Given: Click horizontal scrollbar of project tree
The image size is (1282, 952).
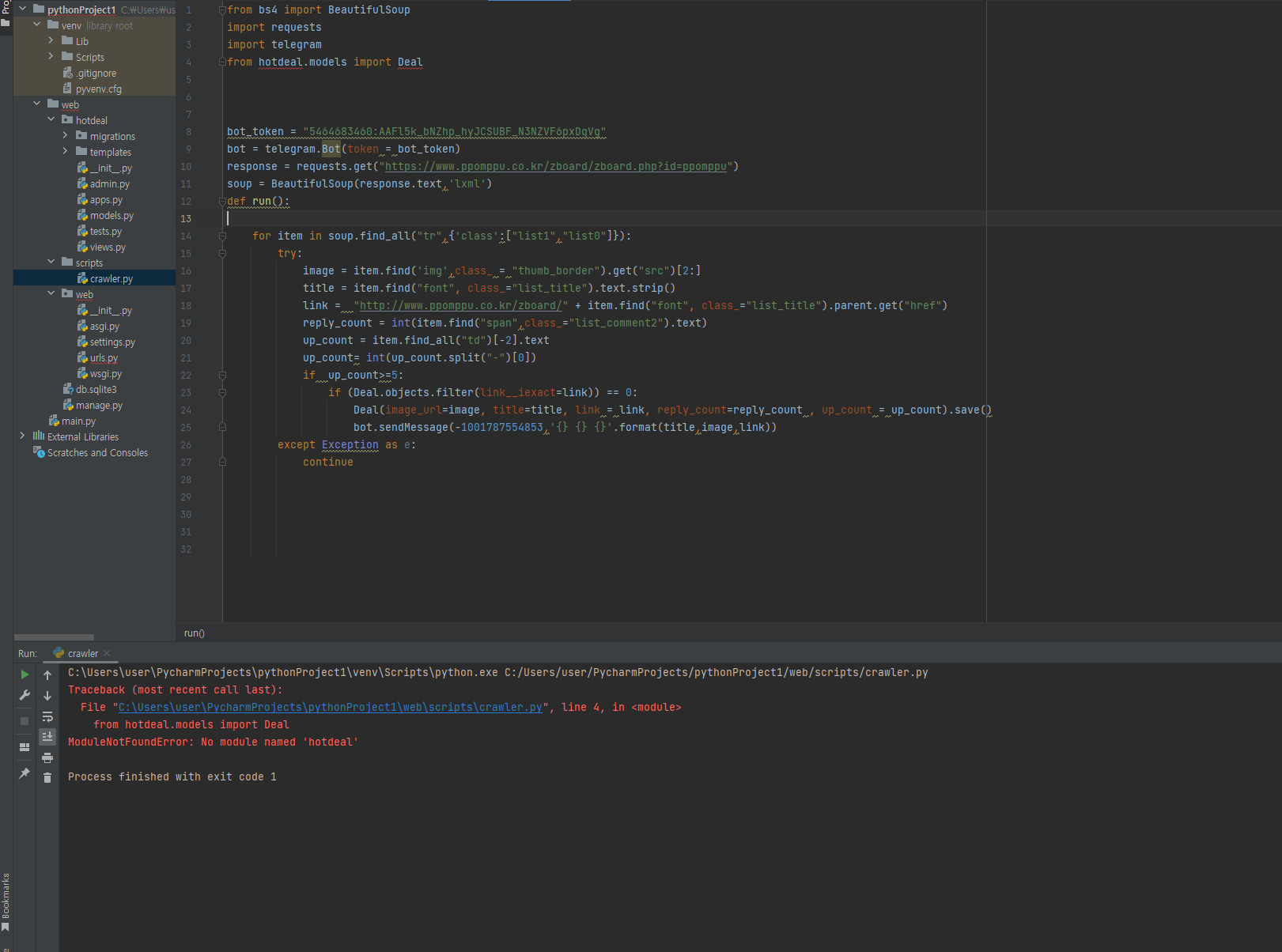Looking at the screenshot, I should coord(54,637).
